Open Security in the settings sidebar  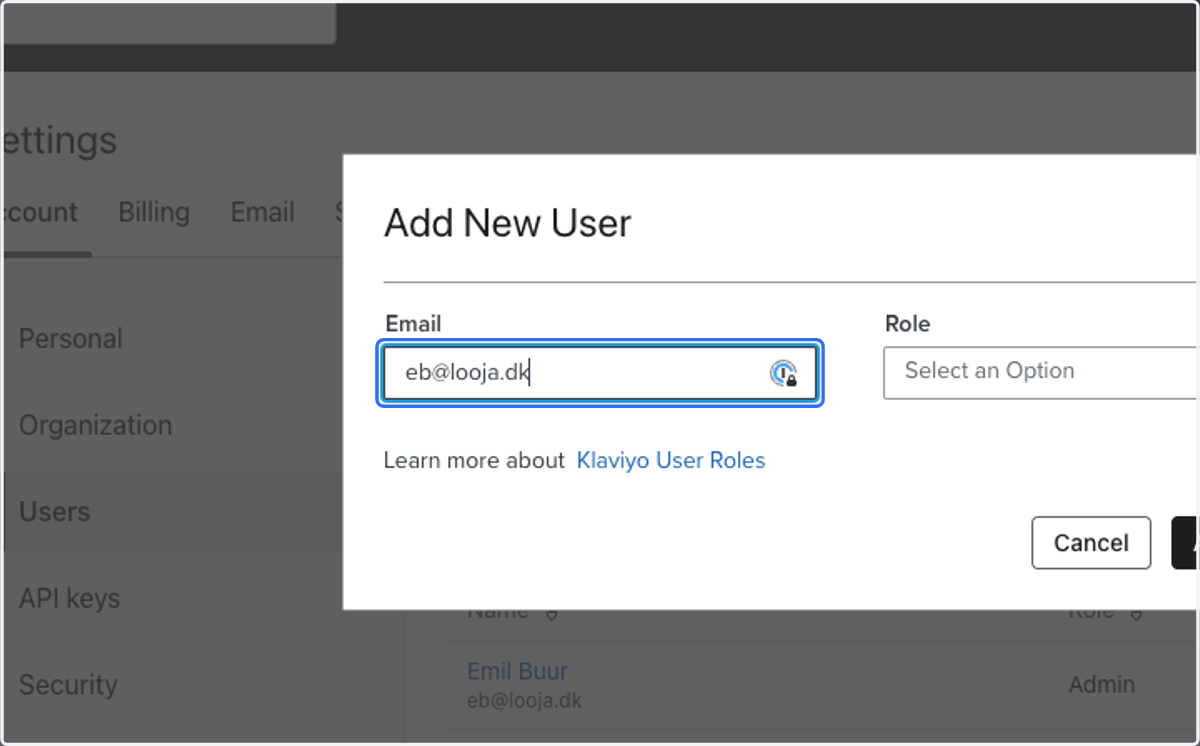click(x=68, y=685)
